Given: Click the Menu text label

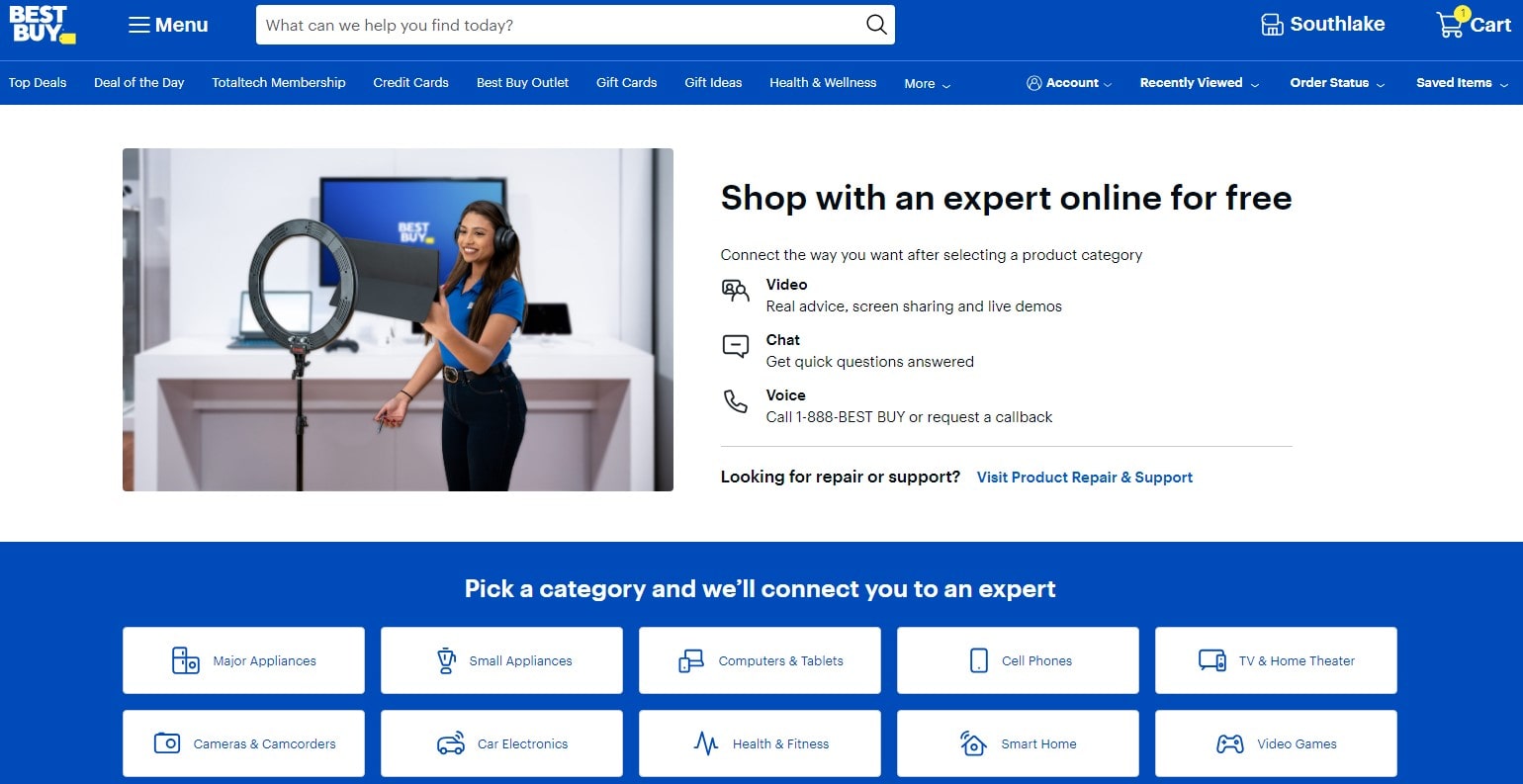Looking at the screenshot, I should tap(182, 25).
